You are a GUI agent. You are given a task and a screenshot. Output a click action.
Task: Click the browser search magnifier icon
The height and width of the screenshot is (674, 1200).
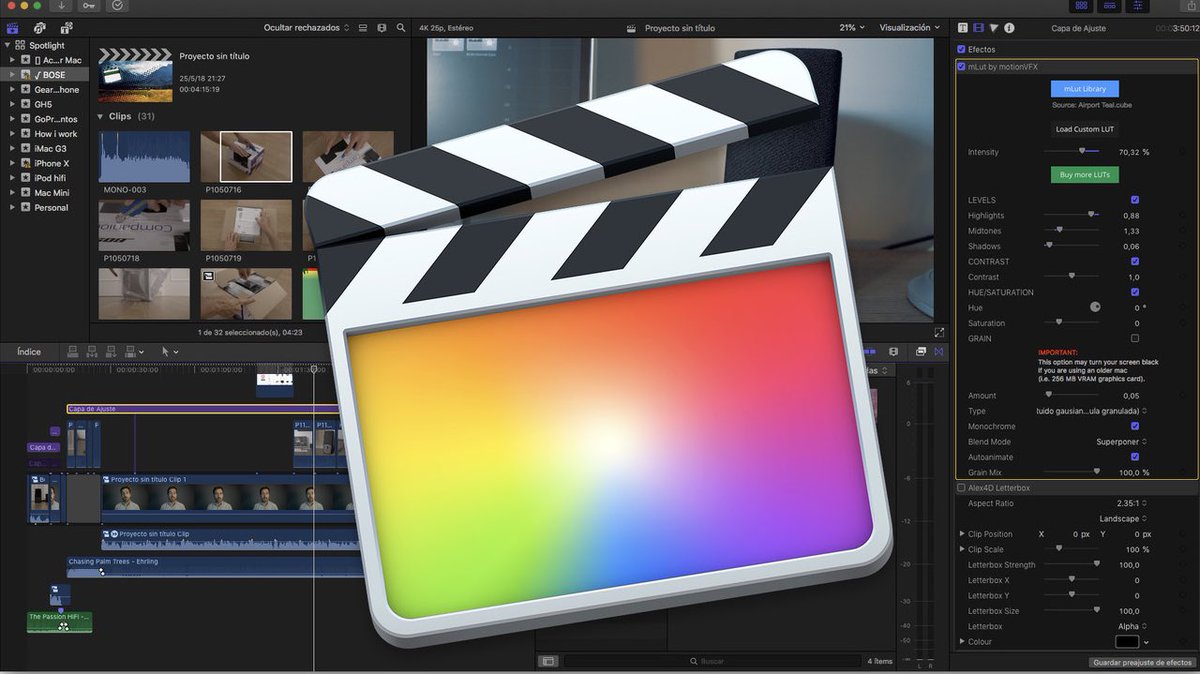coord(401,28)
